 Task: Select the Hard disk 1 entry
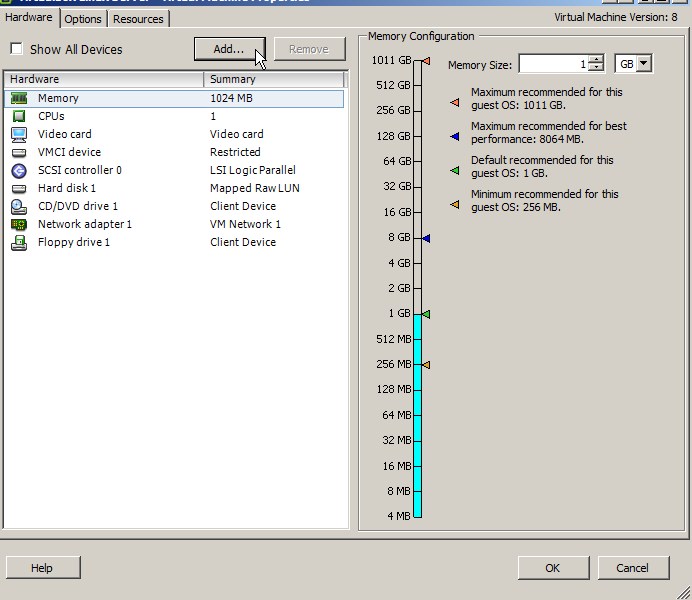tap(67, 188)
